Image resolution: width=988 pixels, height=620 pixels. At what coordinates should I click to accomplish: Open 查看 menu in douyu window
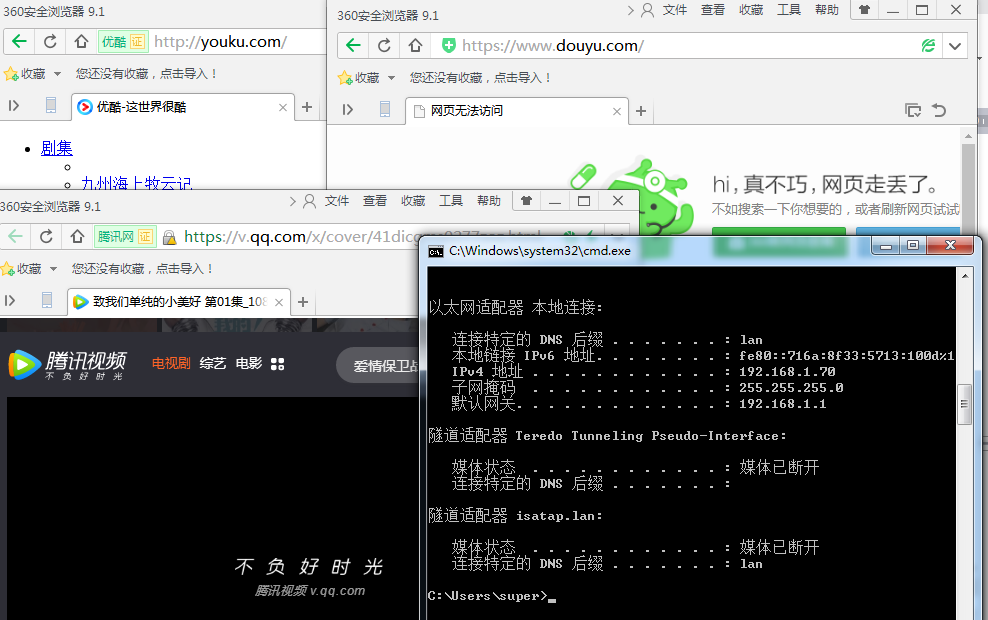(713, 10)
